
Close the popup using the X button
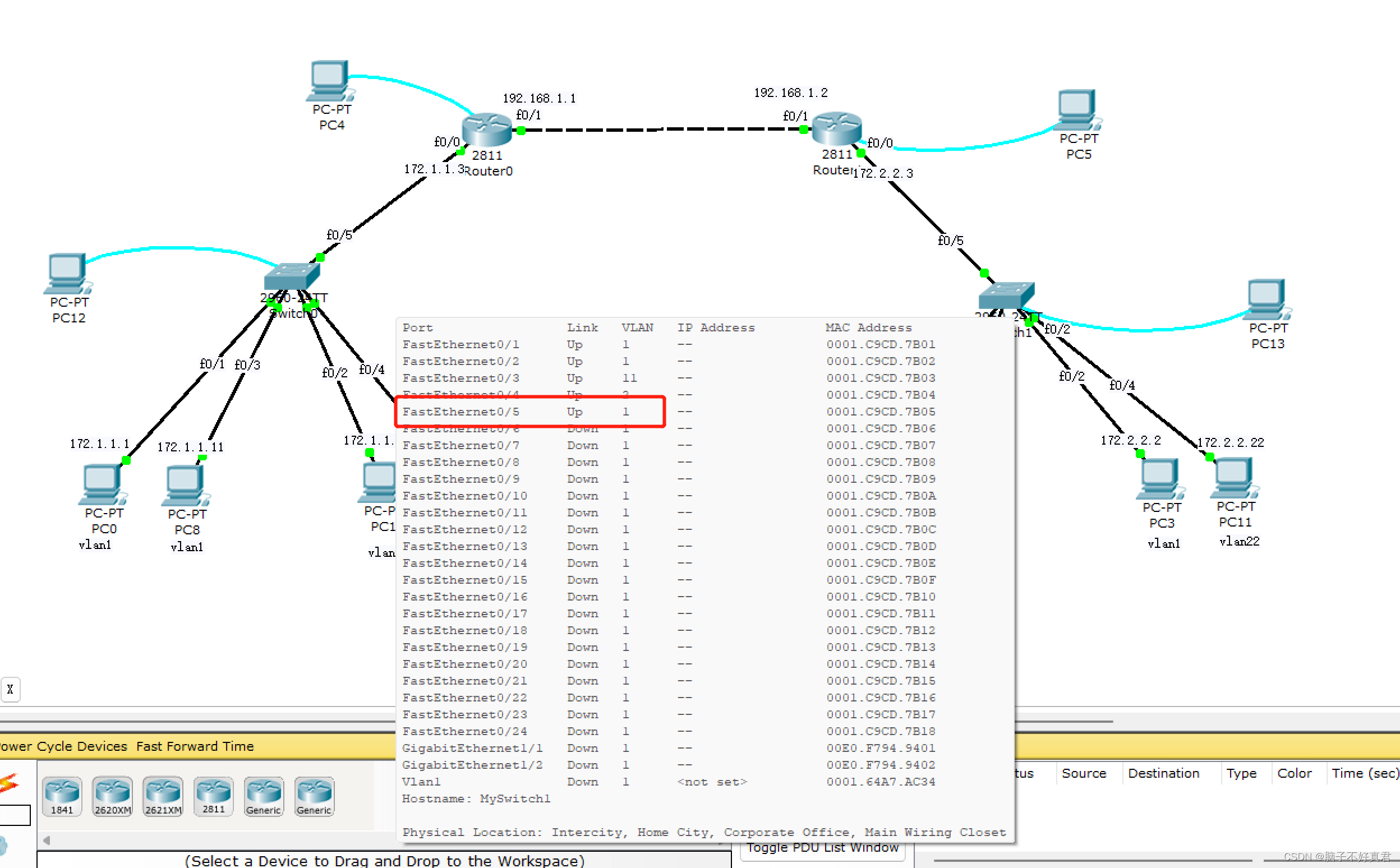(10, 689)
